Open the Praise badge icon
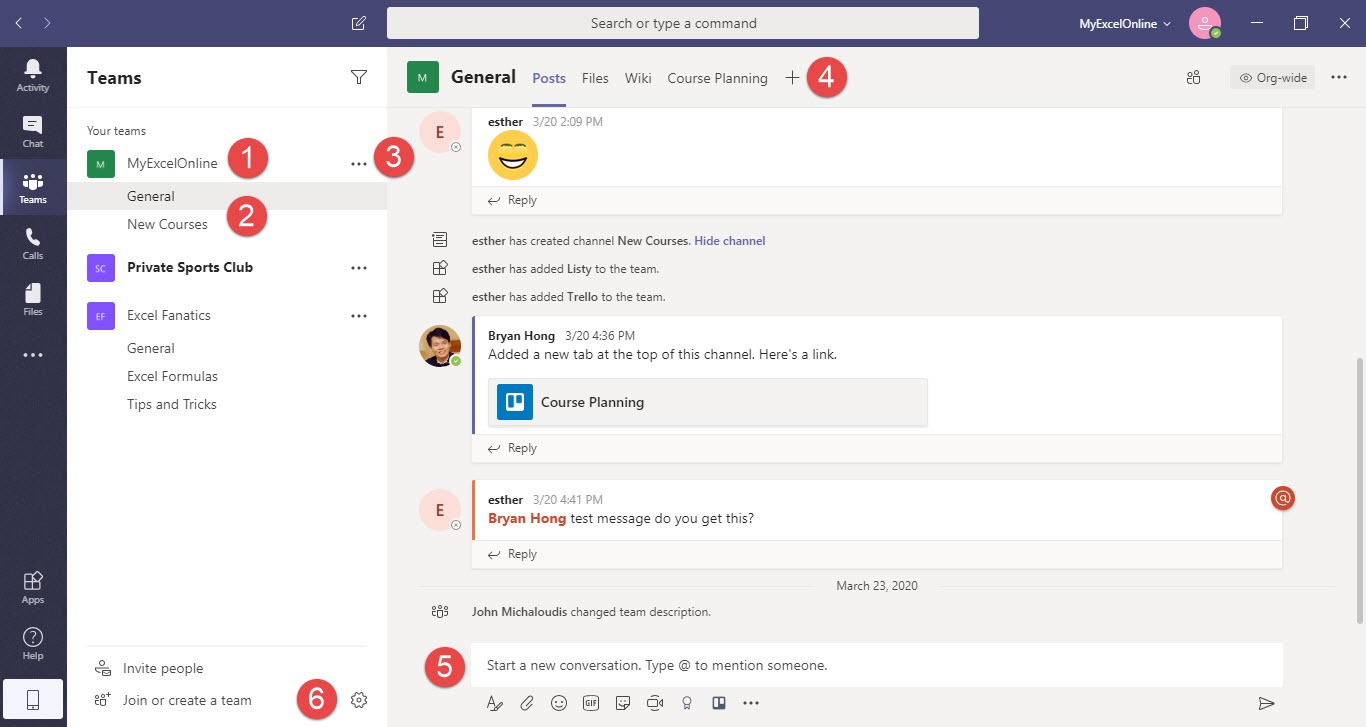The width and height of the screenshot is (1366, 727). [687, 703]
